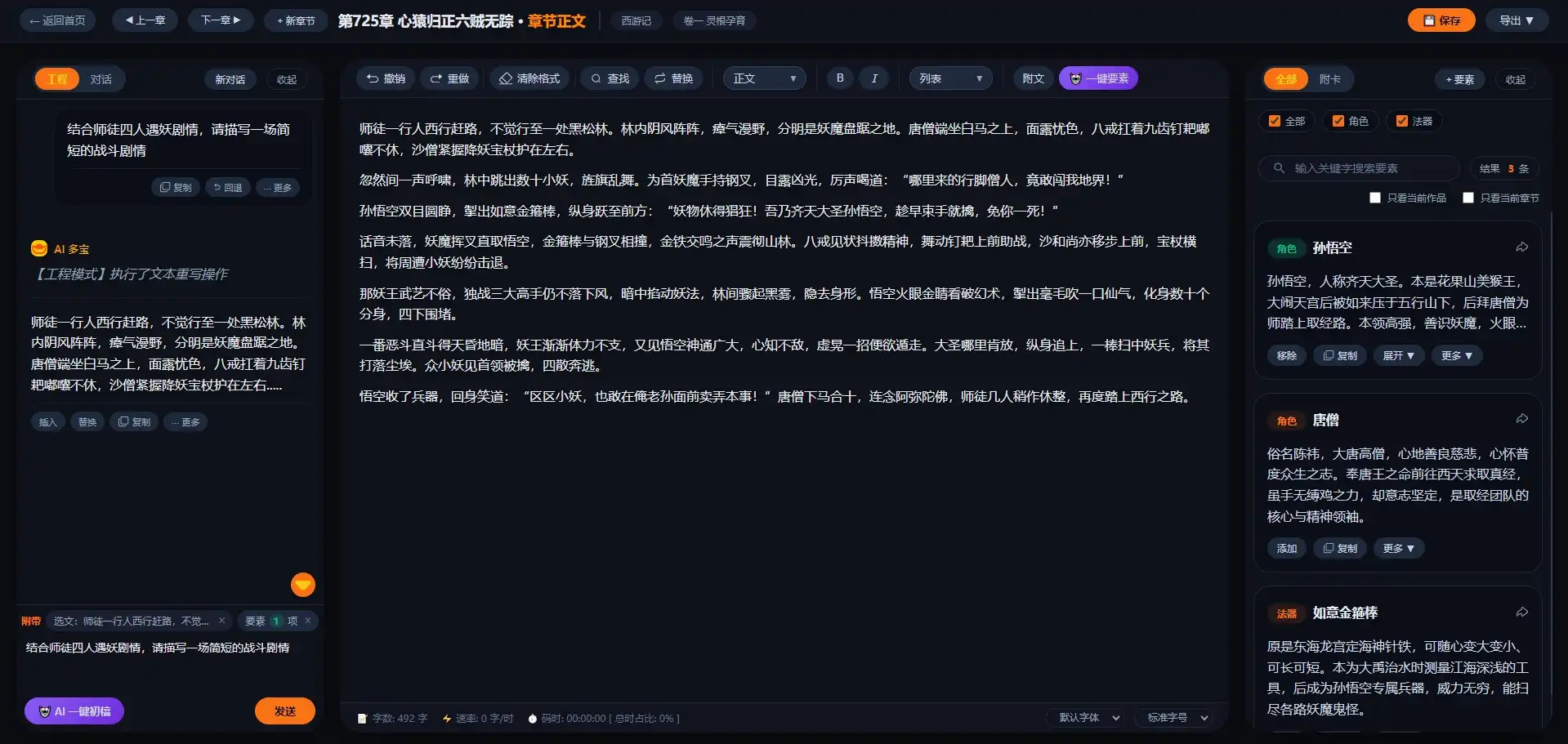Toggle bold B formatting
Viewport: 1568px width, 744px height.
(840, 78)
